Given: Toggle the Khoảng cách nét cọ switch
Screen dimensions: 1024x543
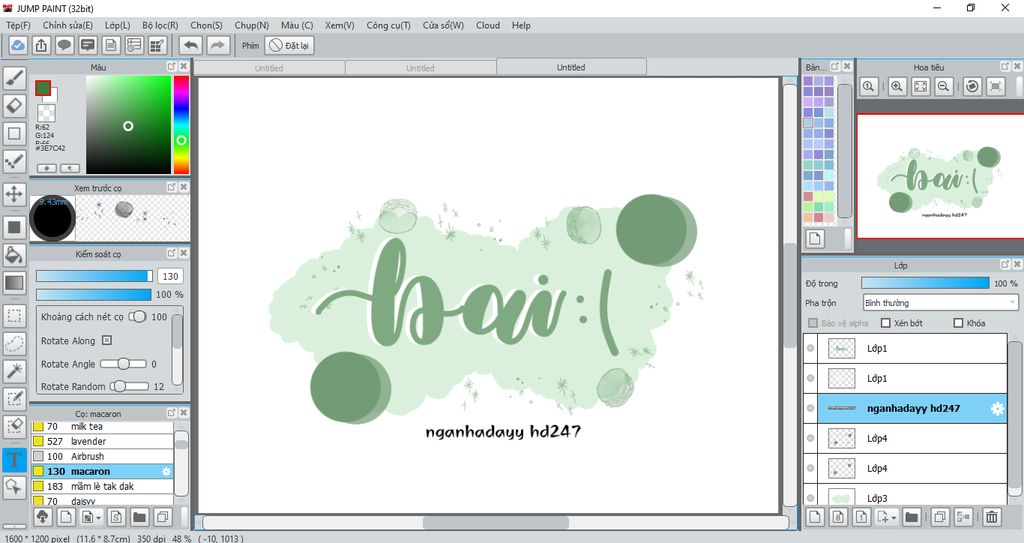Looking at the screenshot, I should point(137,316).
